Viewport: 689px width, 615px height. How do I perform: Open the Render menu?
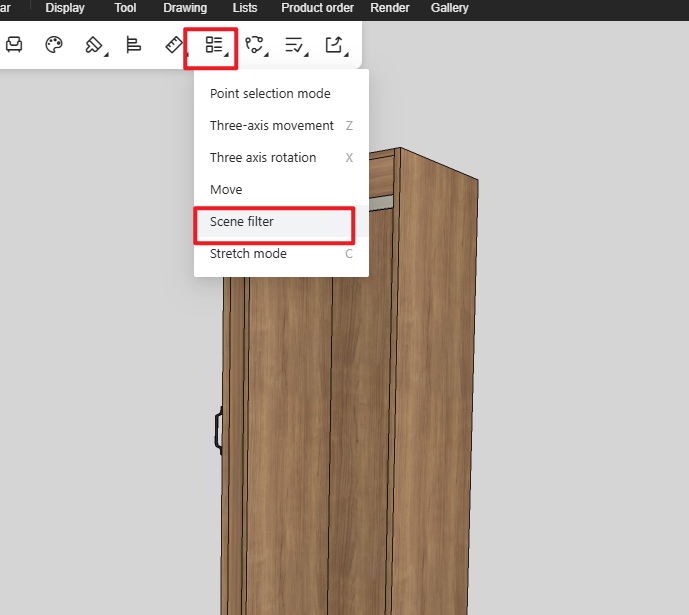[390, 8]
